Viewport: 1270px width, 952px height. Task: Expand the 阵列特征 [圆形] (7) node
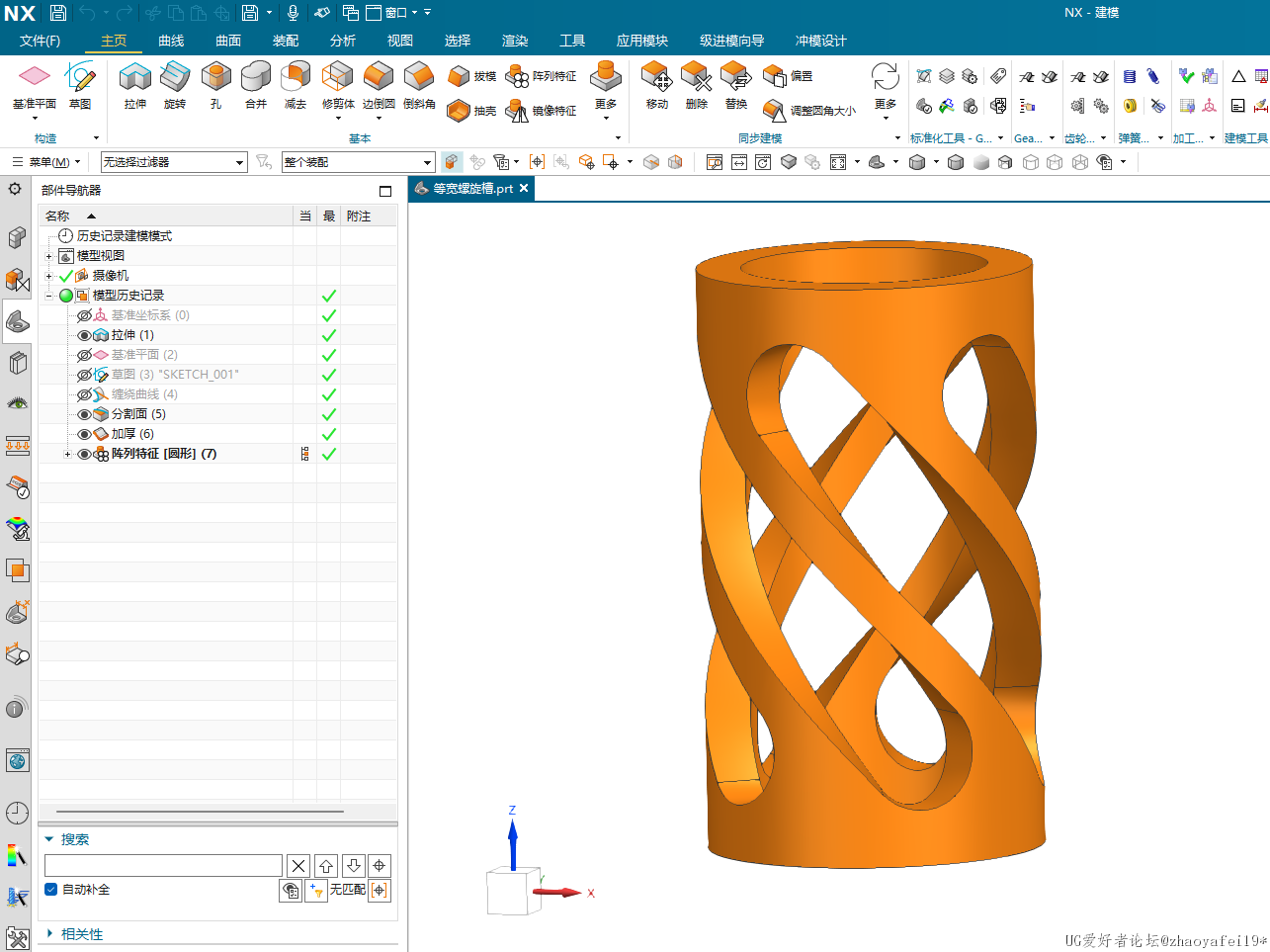[x=67, y=454]
